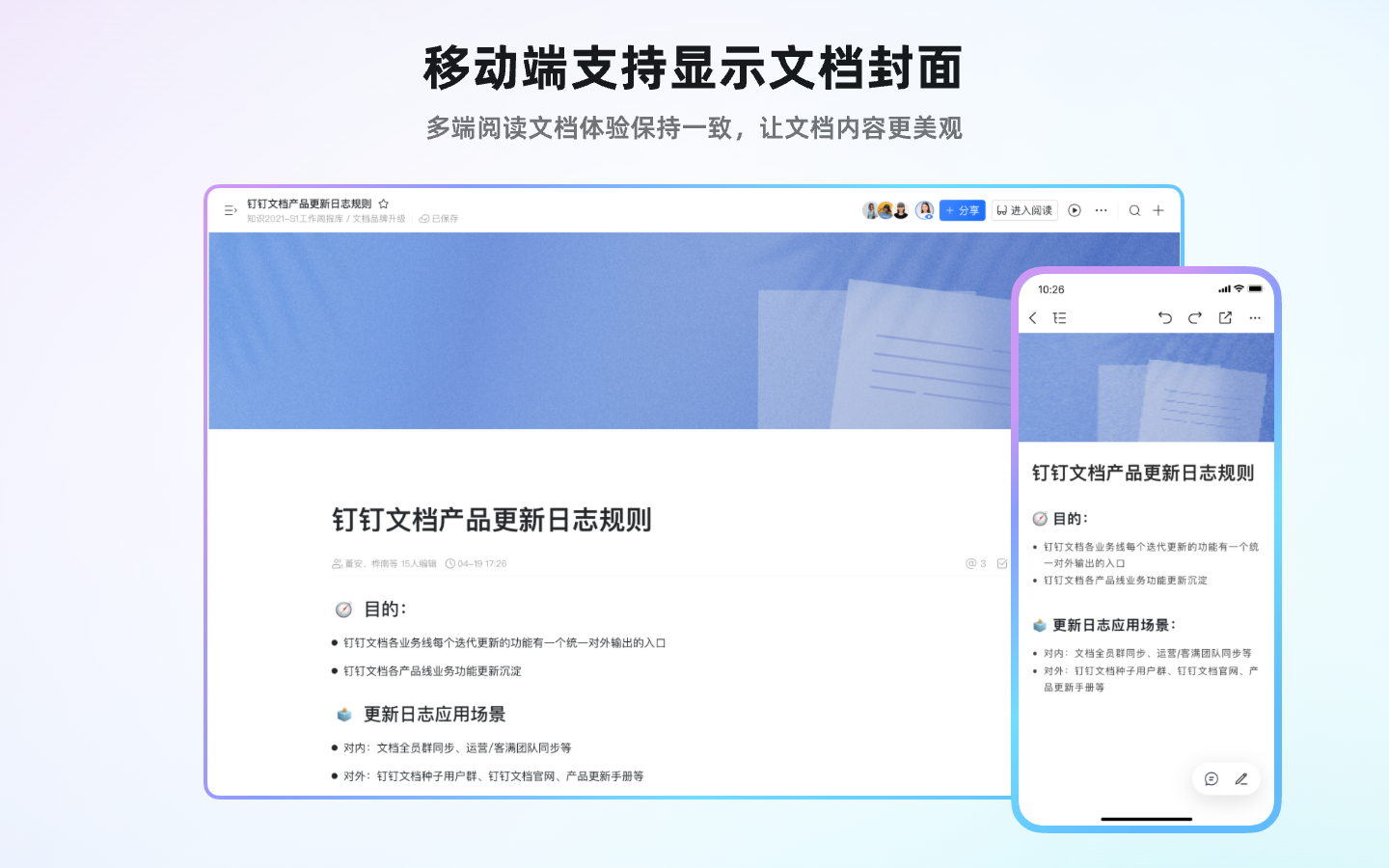Screen dimensions: 1389x868
Task: Click the 进入阅读 reading mode button
Action: point(1024,210)
